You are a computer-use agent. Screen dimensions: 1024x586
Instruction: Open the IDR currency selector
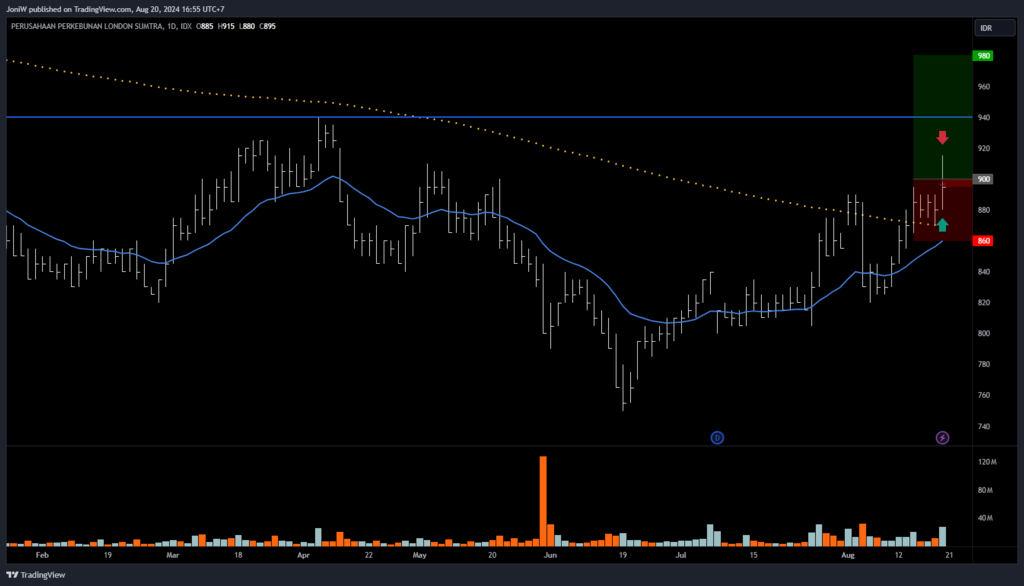tap(984, 27)
